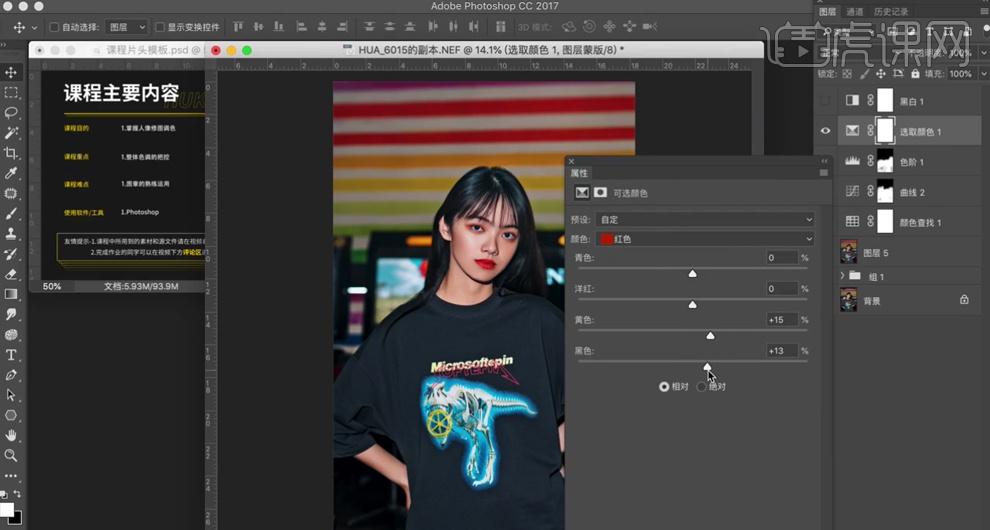990x530 pixels.
Task: Select the Hand tool
Action: point(11,435)
